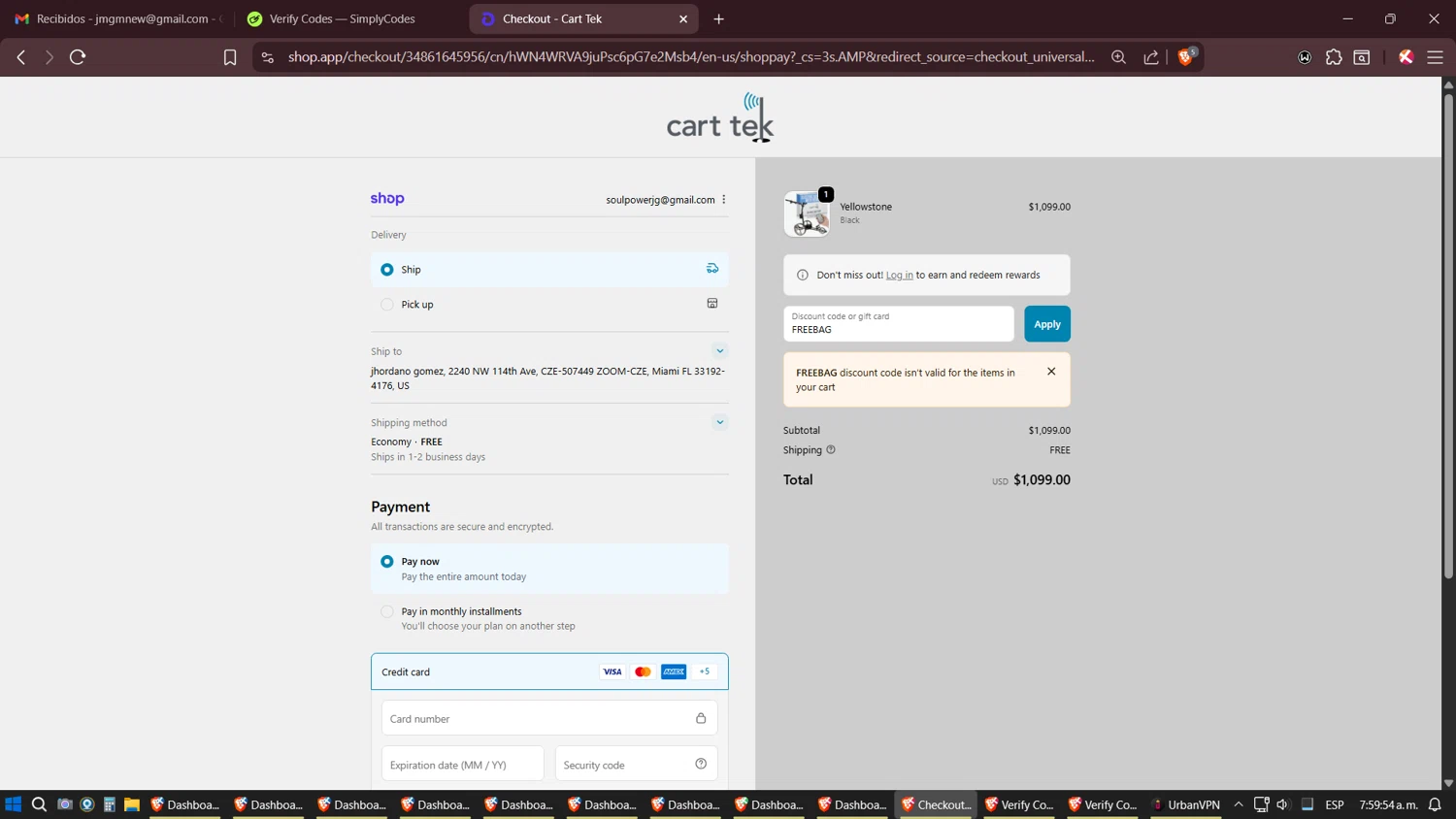This screenshot has width=1456, height=819.
Task: Open the Brave wallet icon
Action: [x=1305, y=57]
